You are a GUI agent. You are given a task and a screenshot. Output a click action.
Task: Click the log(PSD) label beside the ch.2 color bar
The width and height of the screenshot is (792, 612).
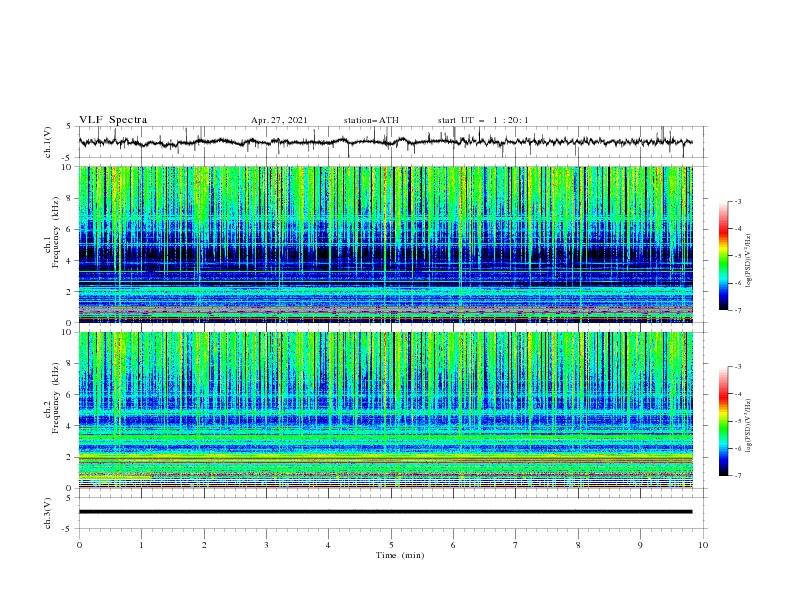click(x=748, y=426)
